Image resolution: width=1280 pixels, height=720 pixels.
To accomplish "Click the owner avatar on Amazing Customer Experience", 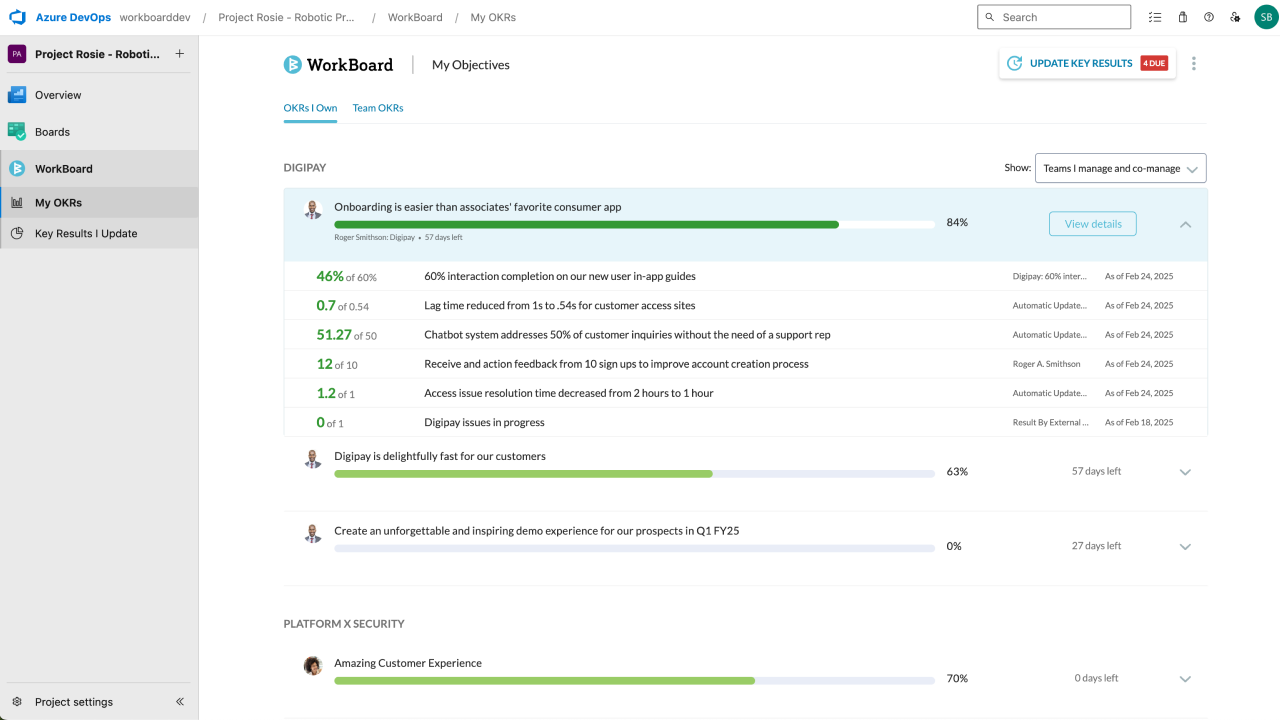I will [x=313, y=666].
